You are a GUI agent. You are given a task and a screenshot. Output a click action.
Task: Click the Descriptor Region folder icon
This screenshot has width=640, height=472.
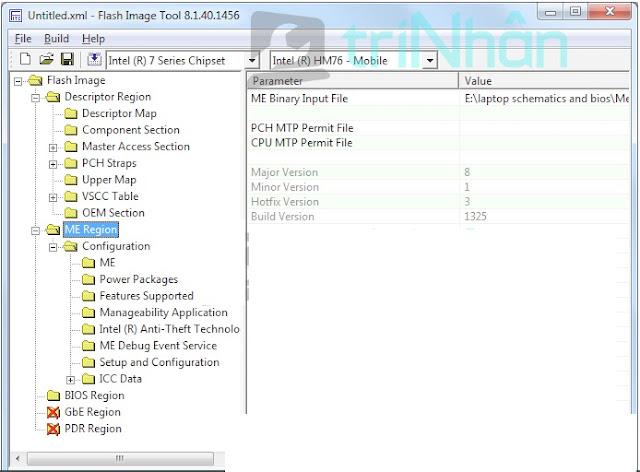(53, 97)
